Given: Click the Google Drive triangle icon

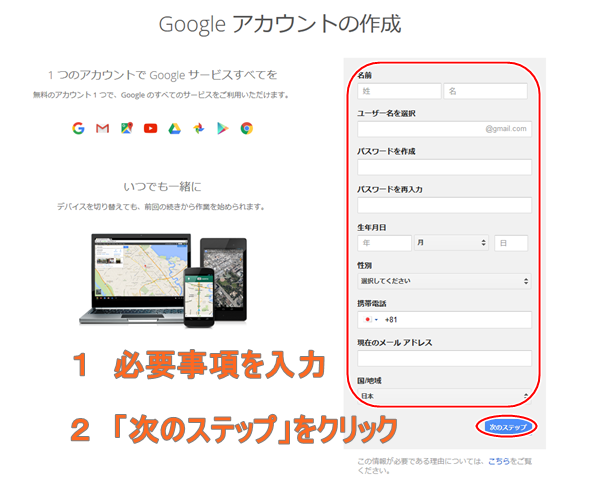Looking at the screenshot, I should click(x=174, y=129).
